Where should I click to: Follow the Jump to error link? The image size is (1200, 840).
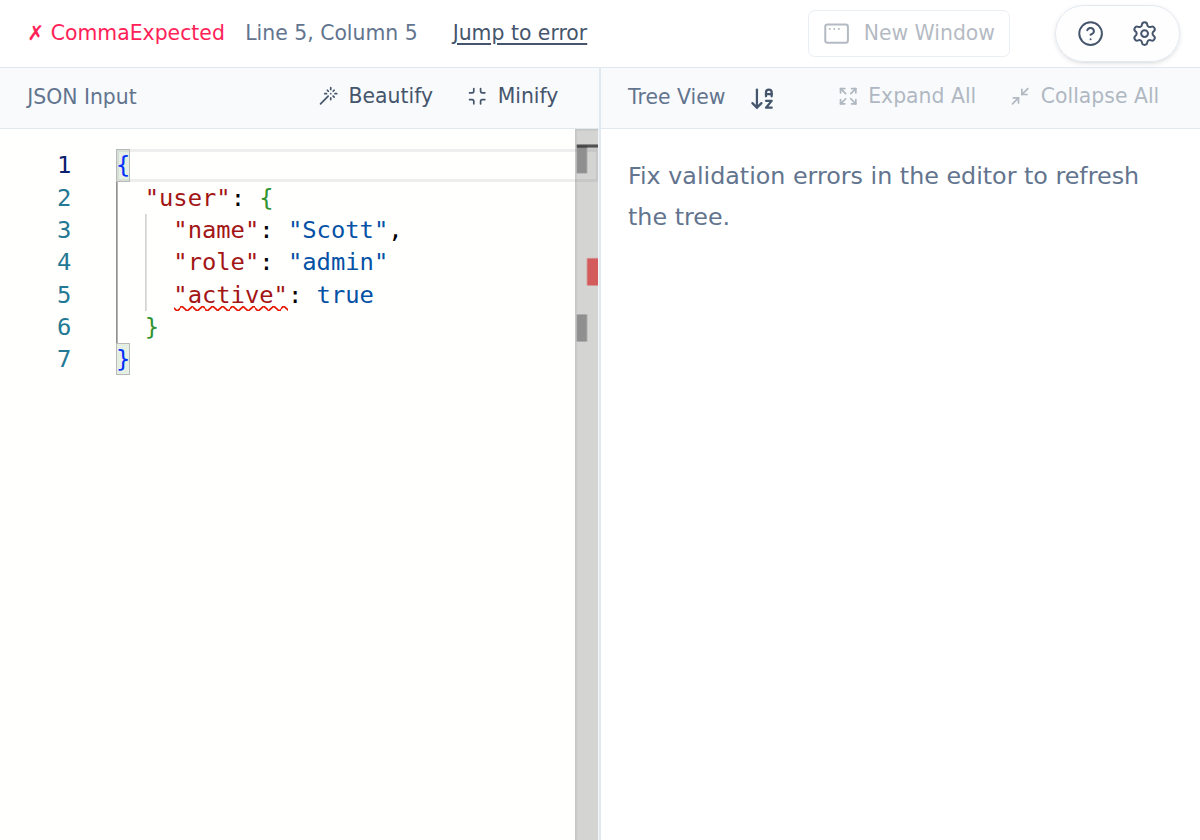click(x=520, y=32)
